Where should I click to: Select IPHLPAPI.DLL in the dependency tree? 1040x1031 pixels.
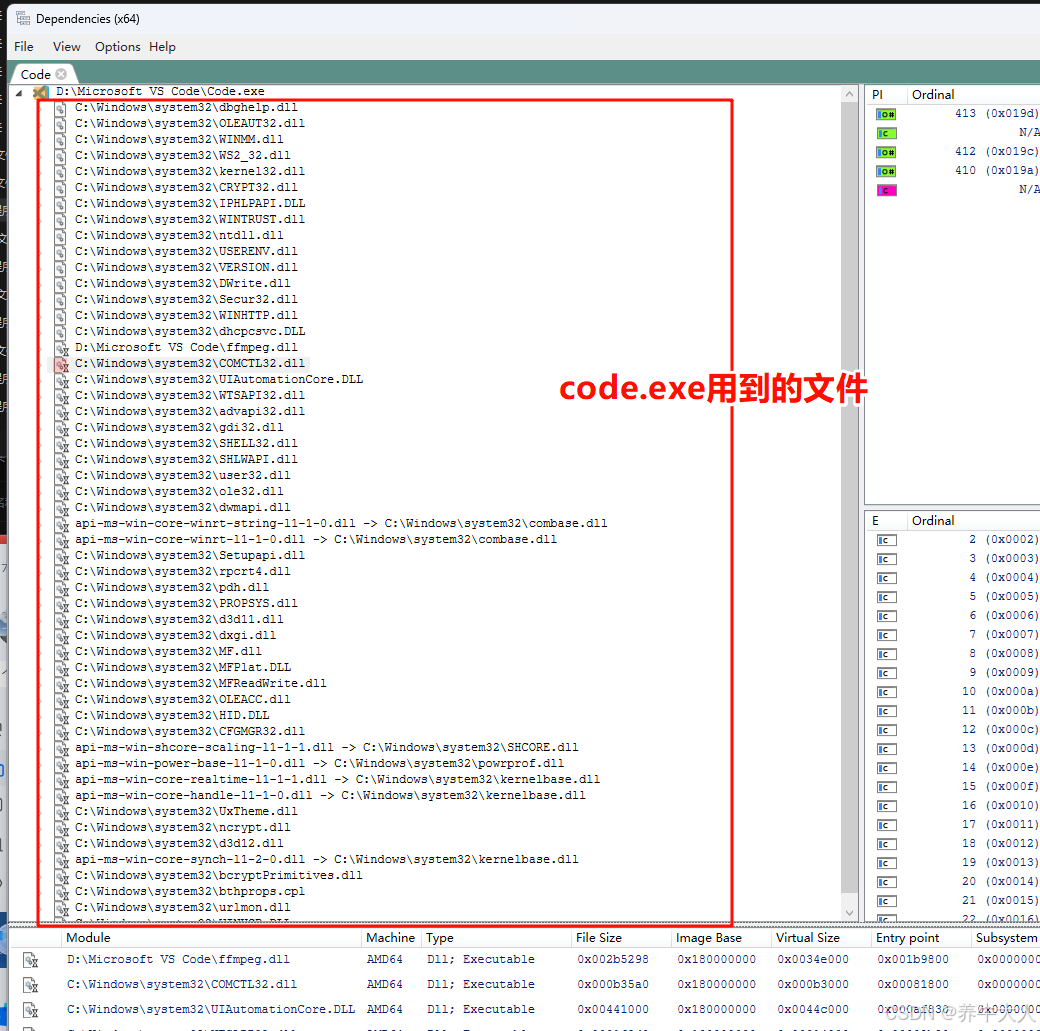click(190, 204)
